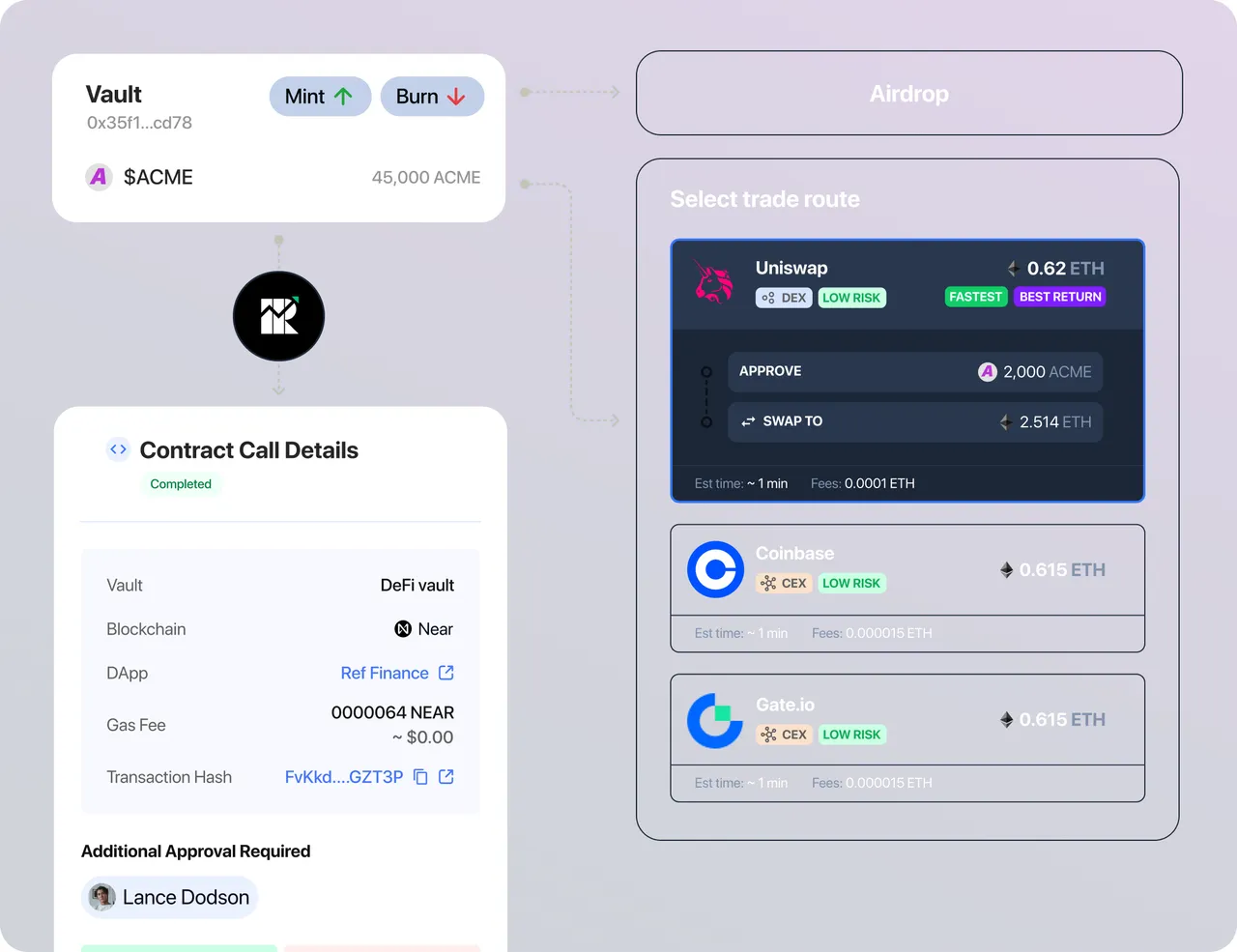The height and width of the screenshot is (952, 1237).
Task: Click the Uniswap unicorn logo
Action: 714,281
